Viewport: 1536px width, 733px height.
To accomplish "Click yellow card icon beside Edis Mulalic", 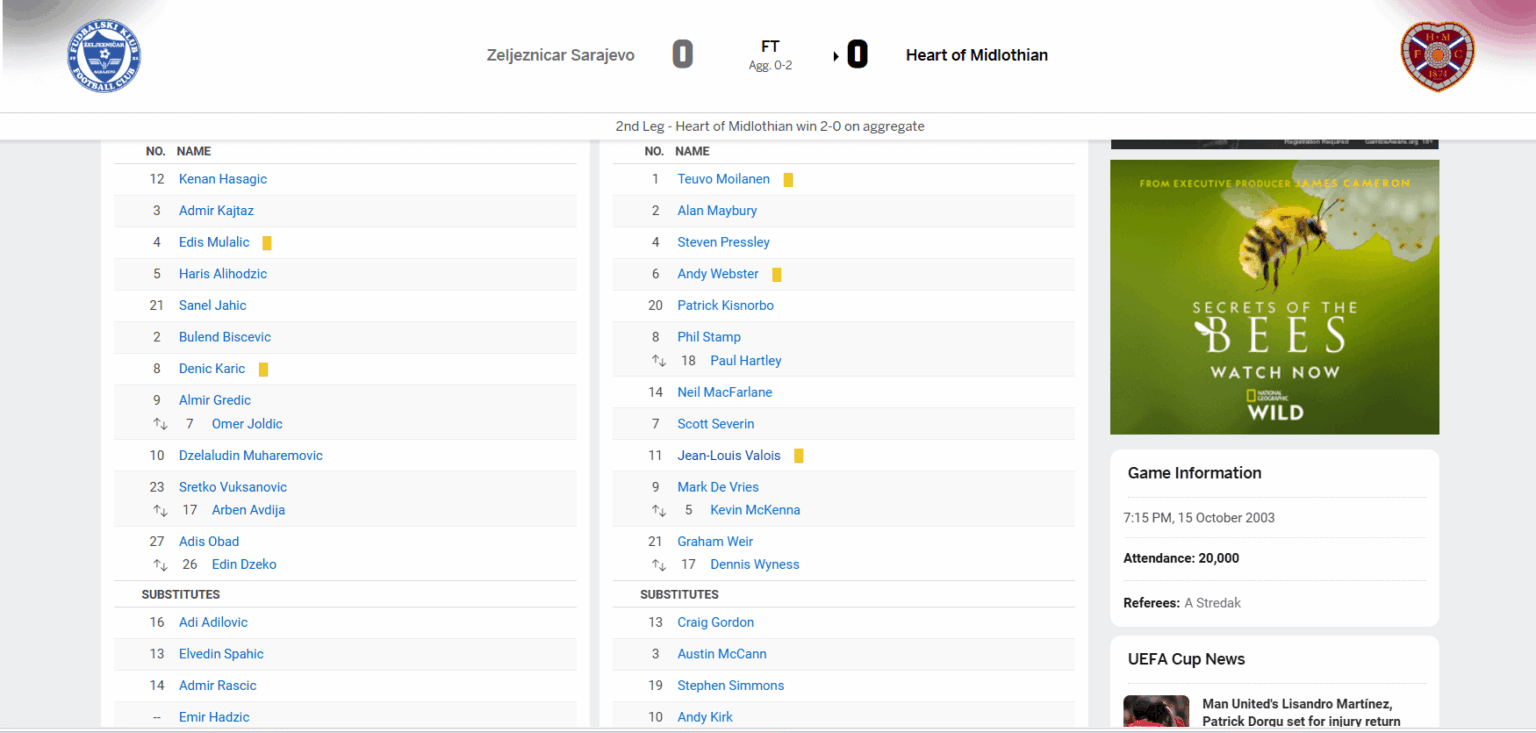I will point(267,243).
